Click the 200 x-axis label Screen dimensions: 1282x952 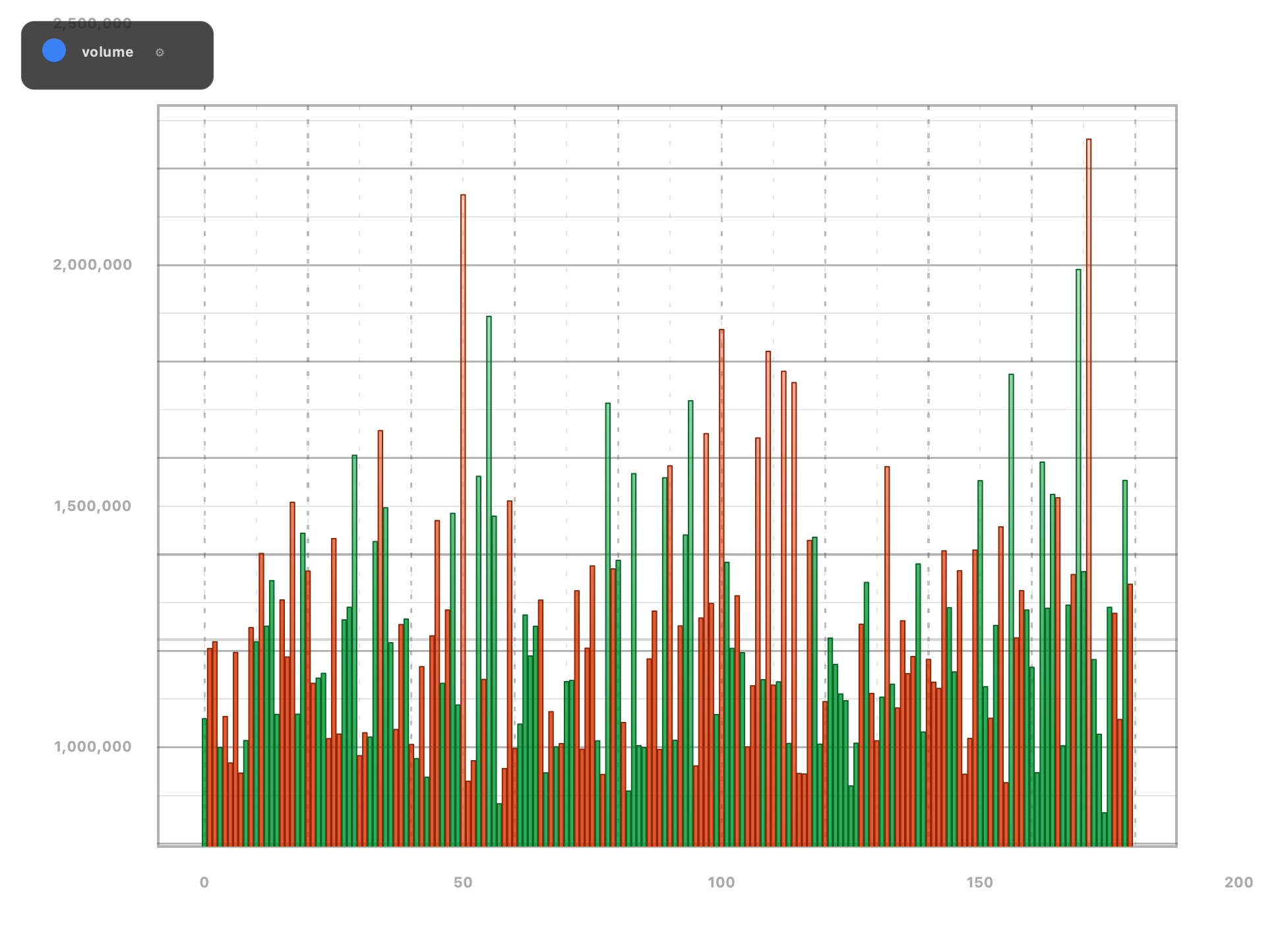tap(1239, 881)
